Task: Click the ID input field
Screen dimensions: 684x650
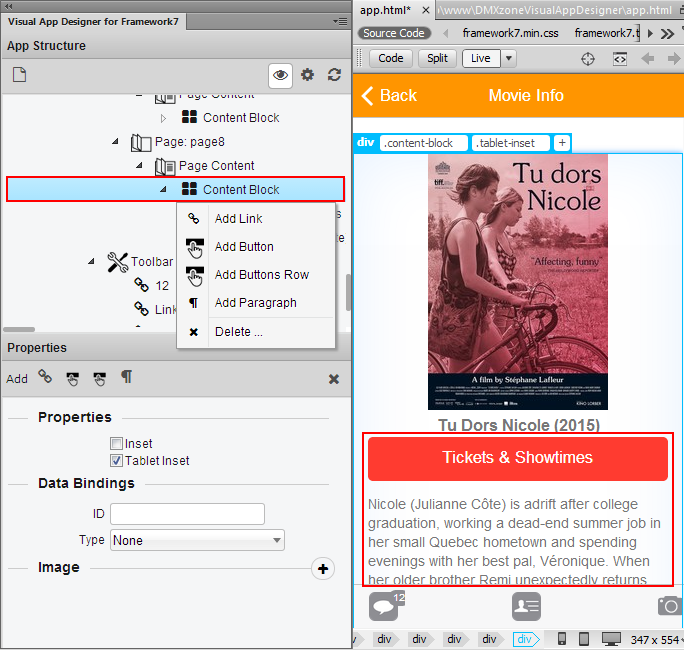Action: pyautogui.click(x=187, y=514)
